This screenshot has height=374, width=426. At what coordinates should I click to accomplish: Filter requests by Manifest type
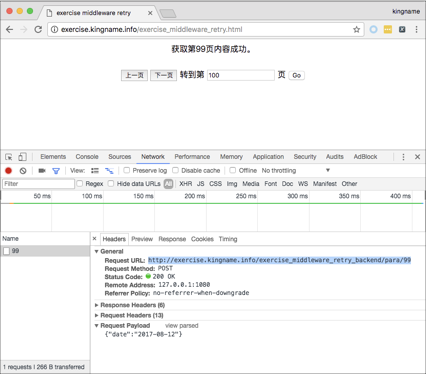[325, 184]
